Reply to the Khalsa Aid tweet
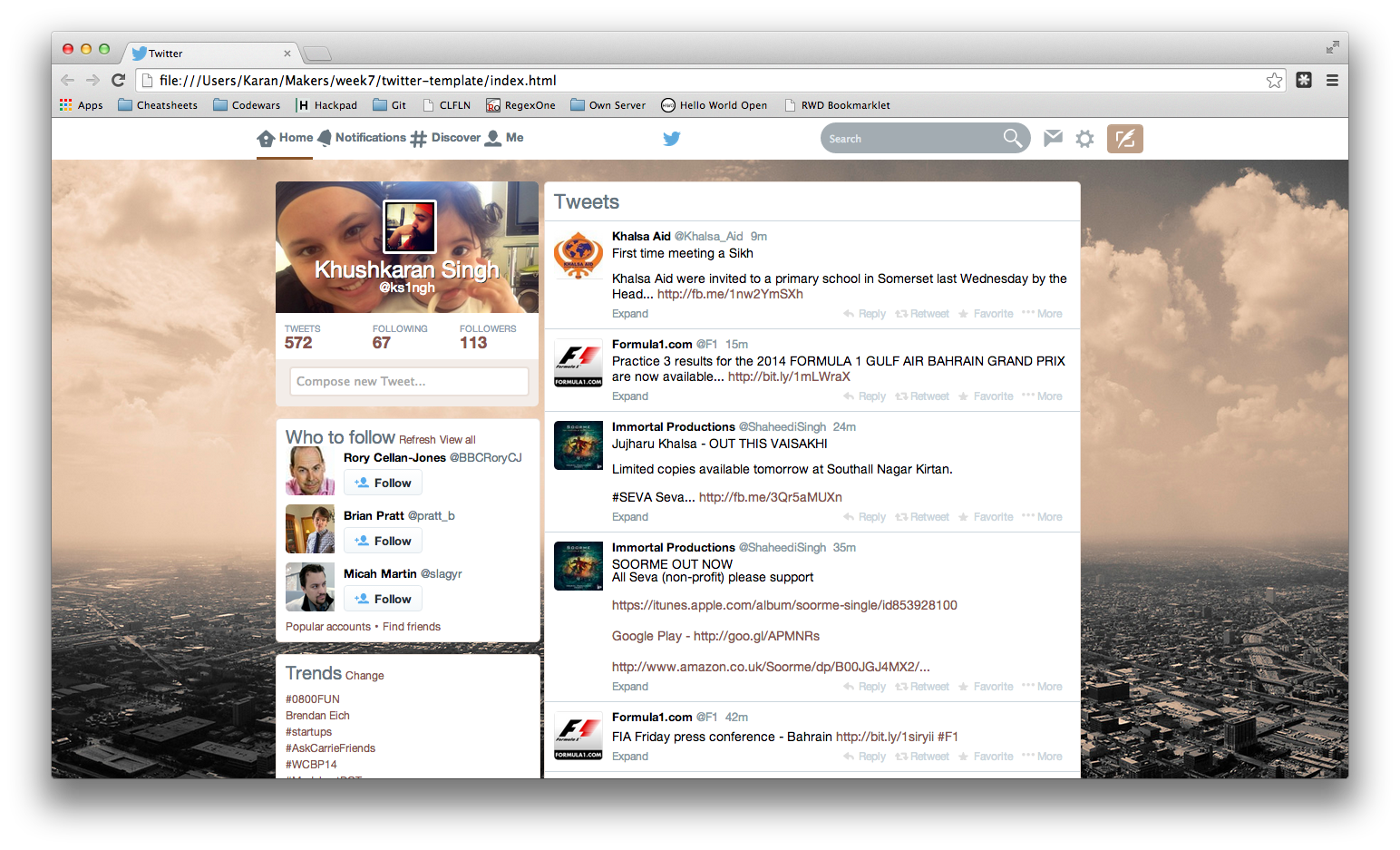The width and height of the screenshot is (1400, 850). pos(865,314)
